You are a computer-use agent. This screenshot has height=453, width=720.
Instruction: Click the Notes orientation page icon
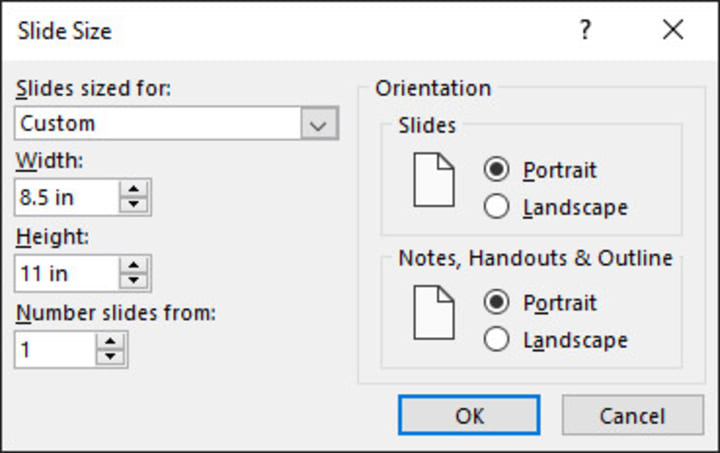point(434,313)
